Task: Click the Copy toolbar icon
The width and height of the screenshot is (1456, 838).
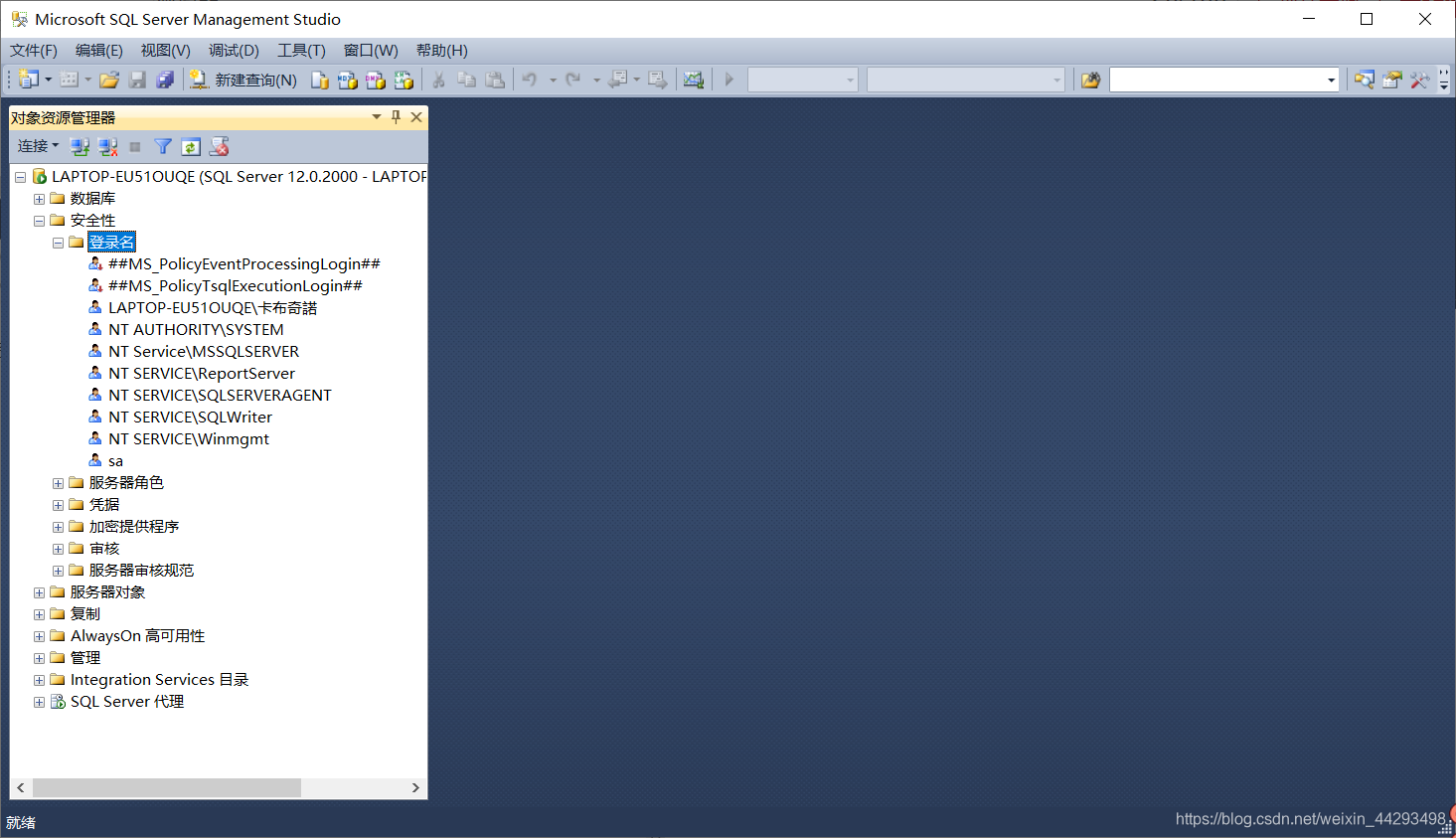Action: pyautogui.click(x=466, y=80)
